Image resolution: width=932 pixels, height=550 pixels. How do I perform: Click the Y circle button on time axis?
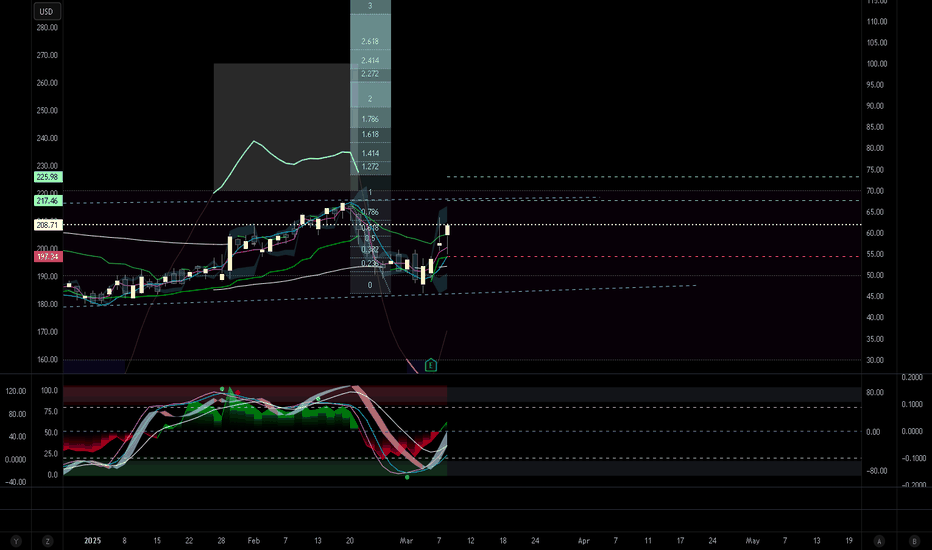pyautogui.click(x=16, y=541)
